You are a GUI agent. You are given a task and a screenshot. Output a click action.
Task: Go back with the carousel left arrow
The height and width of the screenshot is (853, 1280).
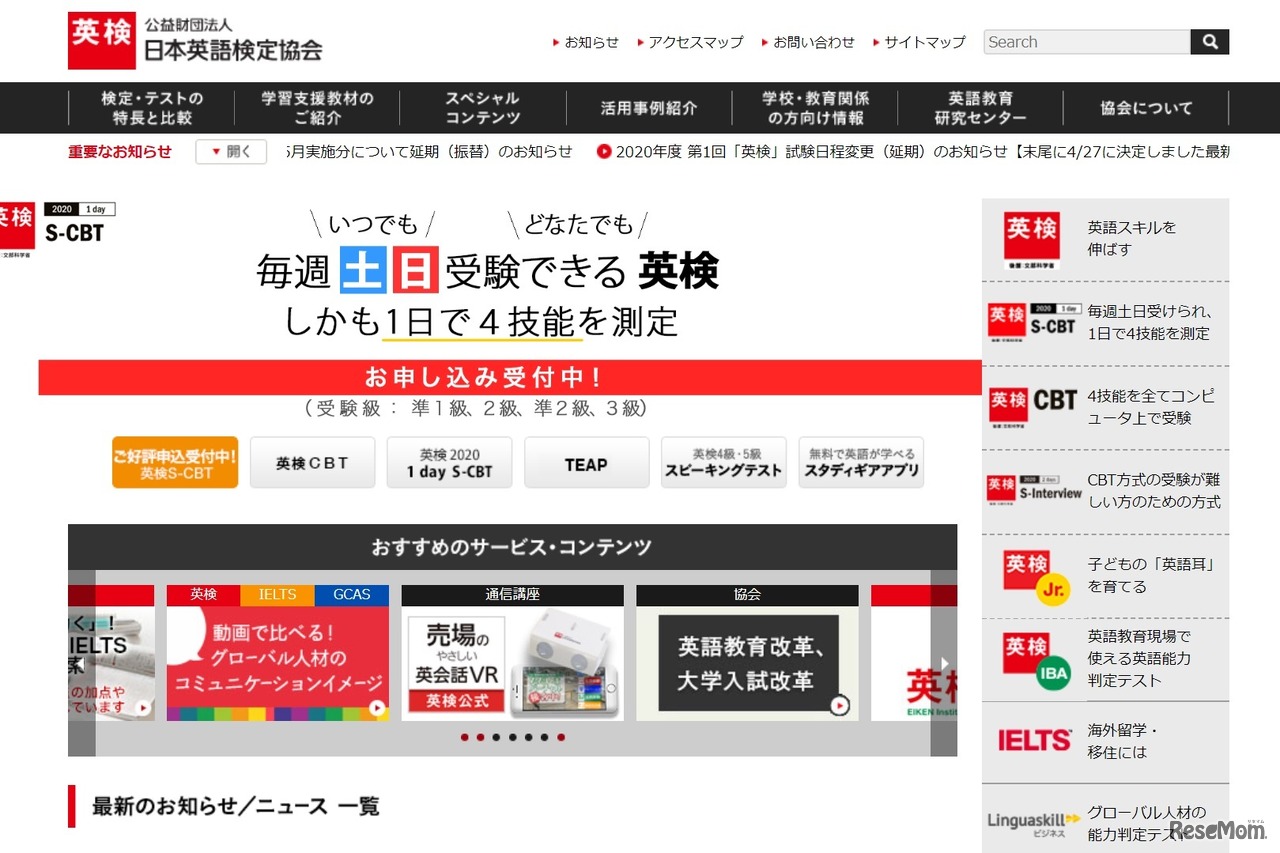(82, 663)
